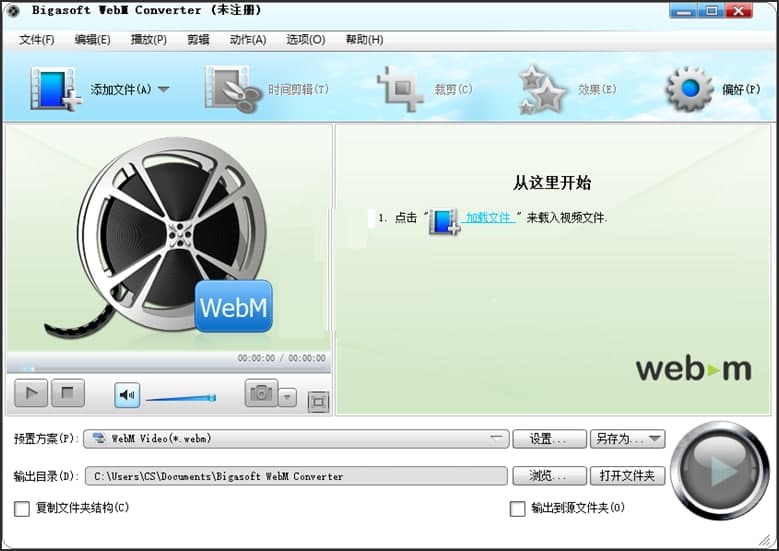Close the Bigasoft WebM Converter window
Image resolution: width=779 pixels, height=551 pixels.
coord(739,10)
